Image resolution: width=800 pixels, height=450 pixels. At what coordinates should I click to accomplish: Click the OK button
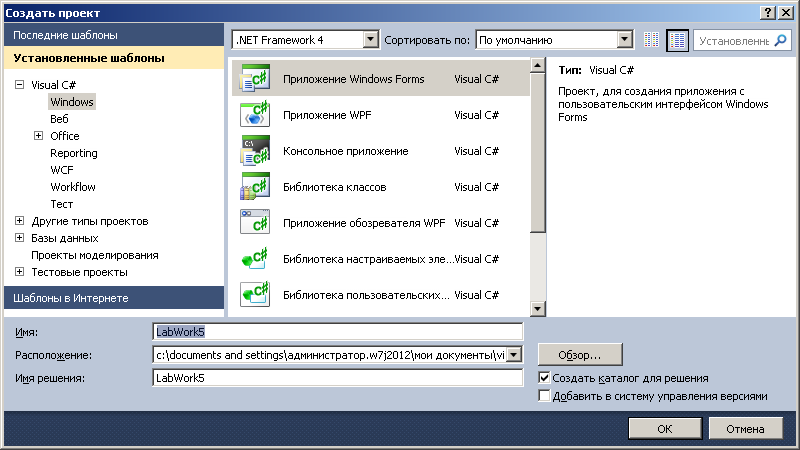pyautogui.click(x=665, y=429)
